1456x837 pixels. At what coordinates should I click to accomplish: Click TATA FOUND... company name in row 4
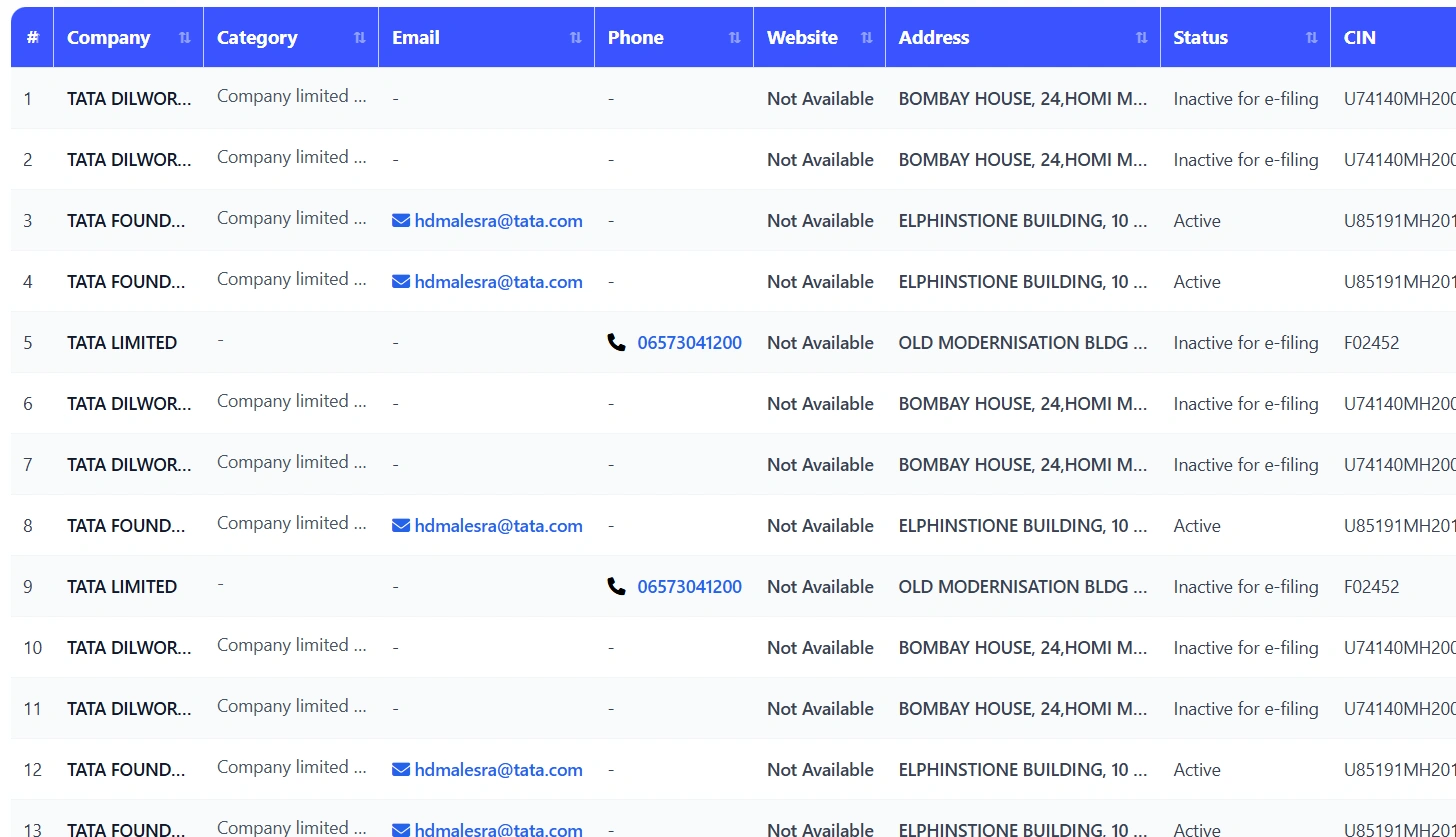click(x=126, y=282)
